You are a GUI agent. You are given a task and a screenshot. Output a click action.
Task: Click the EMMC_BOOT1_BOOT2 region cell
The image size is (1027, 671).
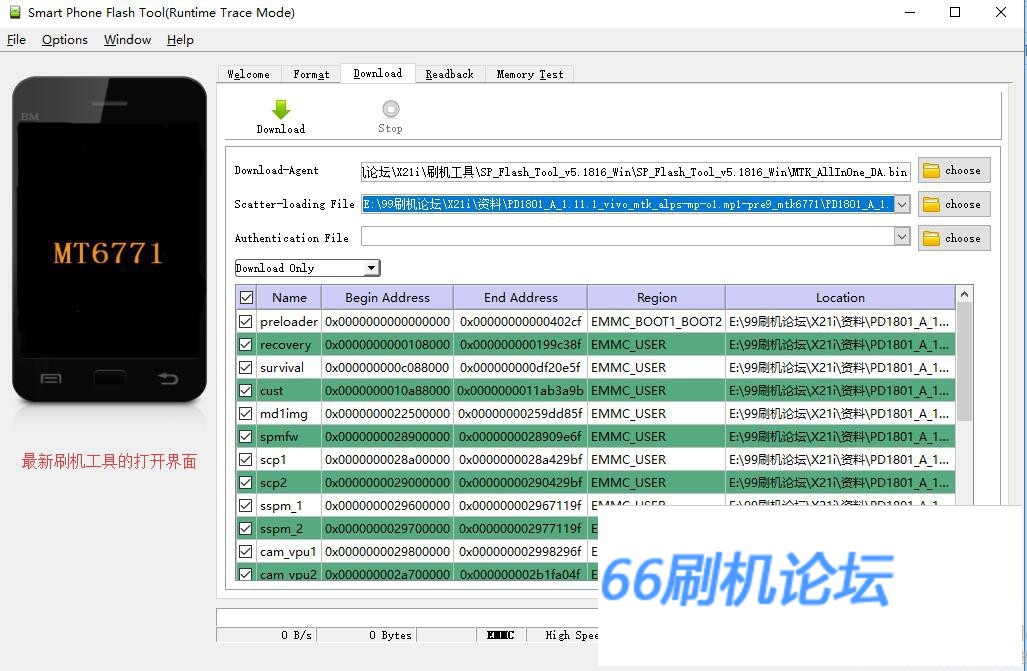(656, 321)
